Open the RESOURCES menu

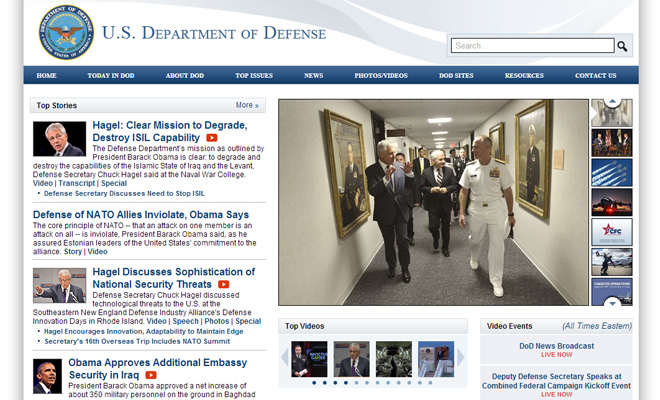click(x=524, y=75)
